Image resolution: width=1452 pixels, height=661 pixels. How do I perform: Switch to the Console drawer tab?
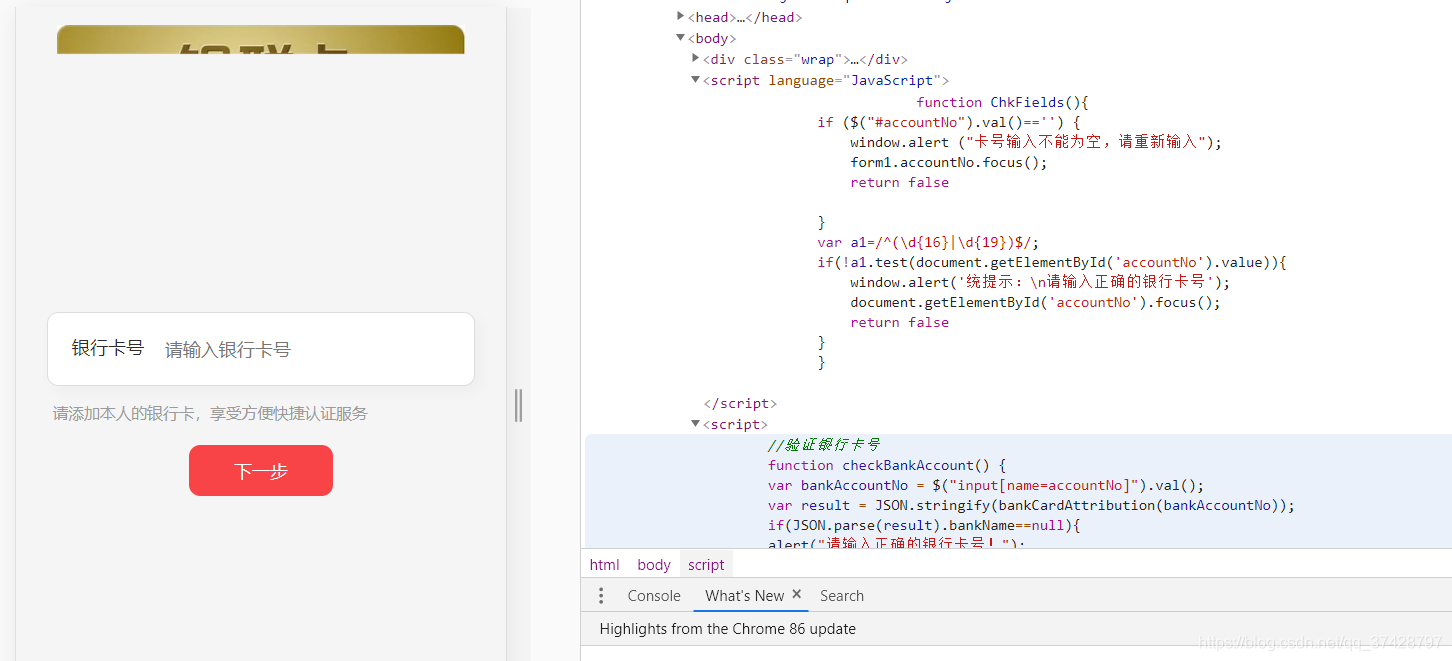[x=654, y=596]
